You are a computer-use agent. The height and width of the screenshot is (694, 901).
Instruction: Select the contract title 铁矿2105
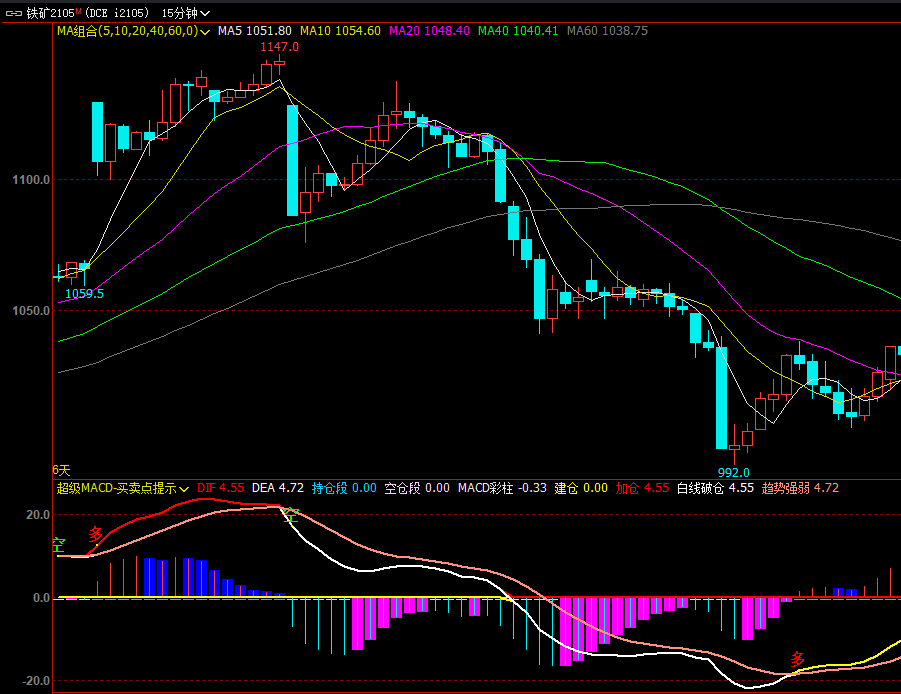pyautogui.click(x=51, y=13)
